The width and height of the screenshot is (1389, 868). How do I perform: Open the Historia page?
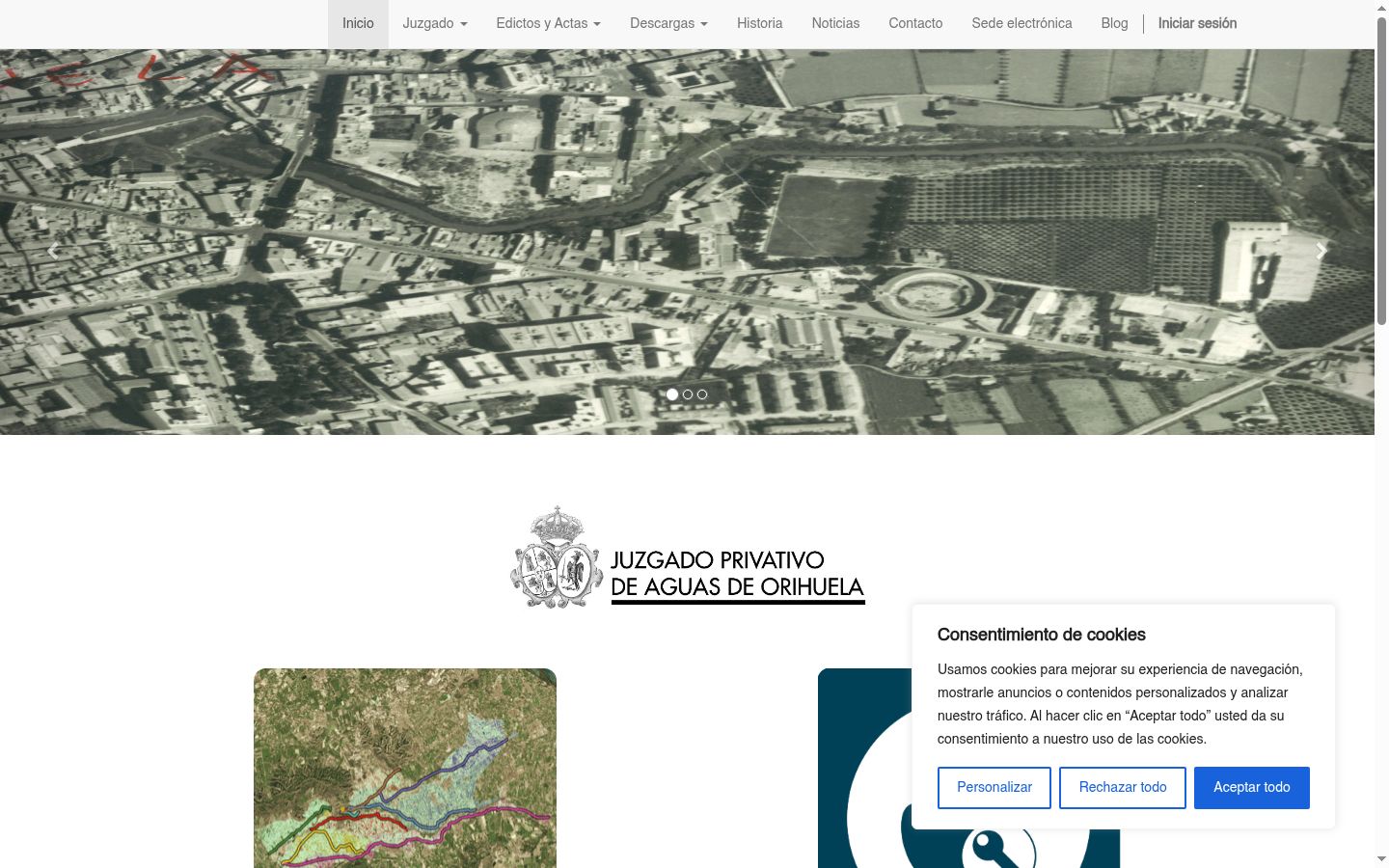pyautogui.click(x=760, y=23)
